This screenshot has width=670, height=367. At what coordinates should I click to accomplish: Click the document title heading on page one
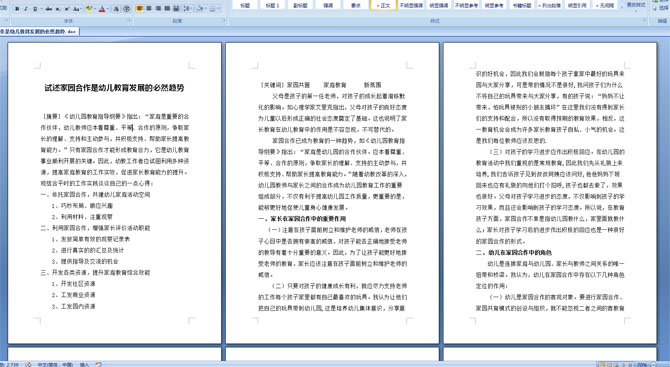(x=114, y=88)
